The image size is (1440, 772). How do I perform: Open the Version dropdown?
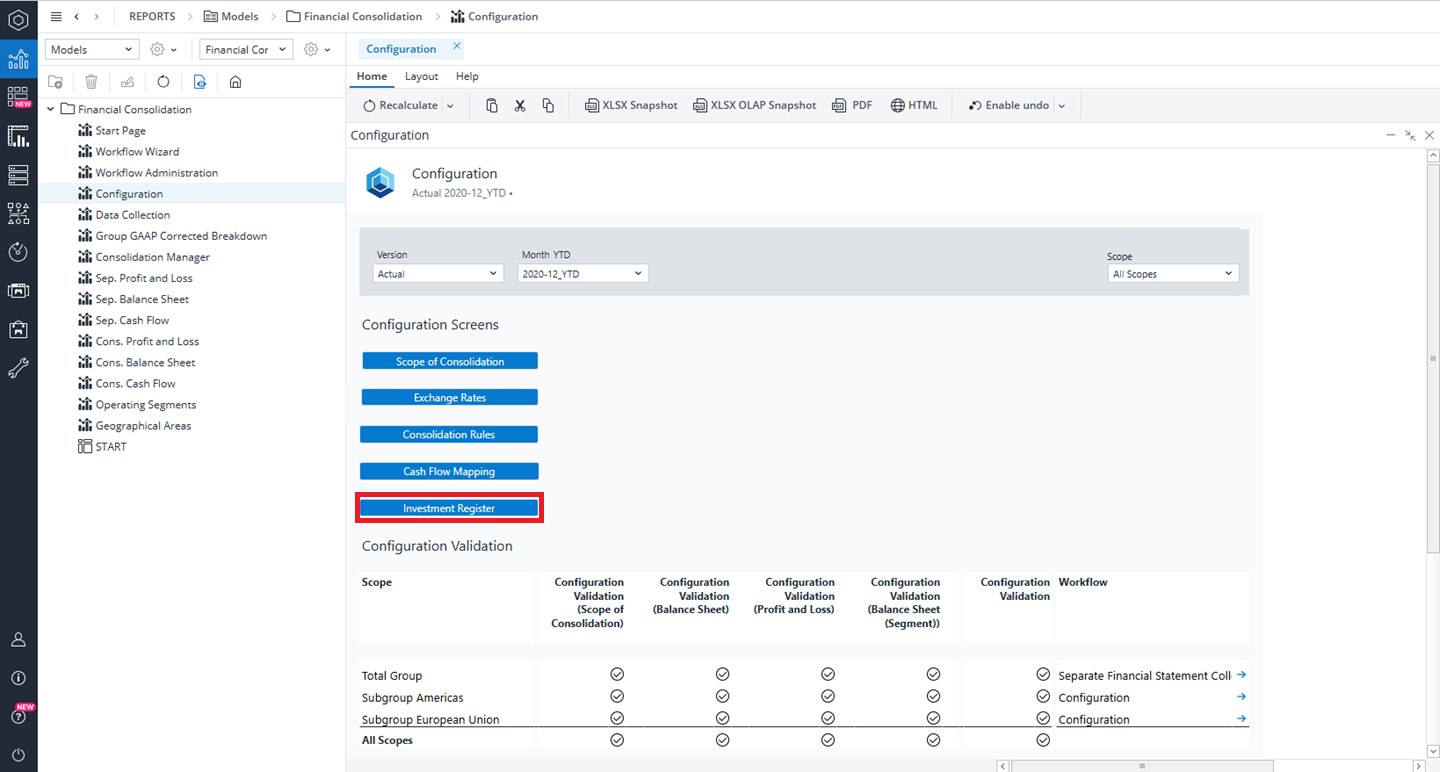coord(438,273)
